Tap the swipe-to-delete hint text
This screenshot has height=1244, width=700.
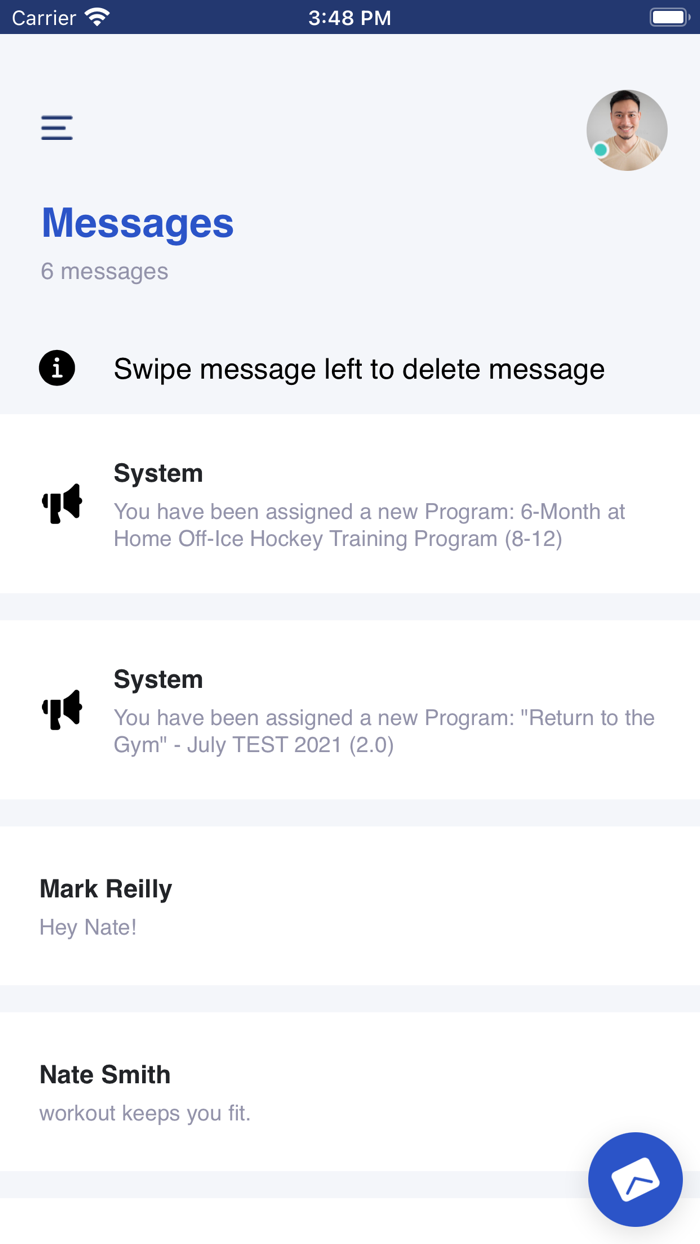pyautogui.click(x=359, y=369)
